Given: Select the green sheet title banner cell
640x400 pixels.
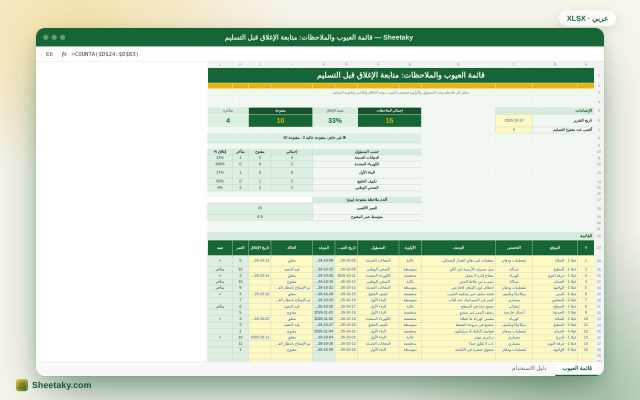Looking at the screenshot, I should click(401, 76).
